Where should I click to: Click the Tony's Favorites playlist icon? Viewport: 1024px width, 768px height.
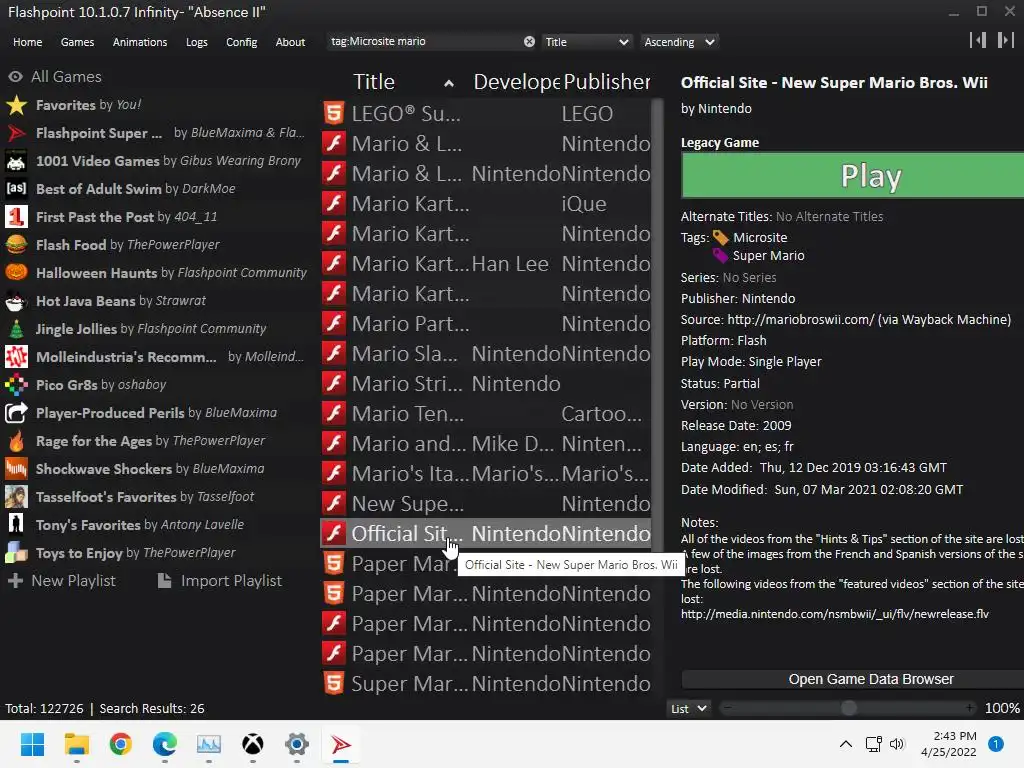click(x=16, y=525)
